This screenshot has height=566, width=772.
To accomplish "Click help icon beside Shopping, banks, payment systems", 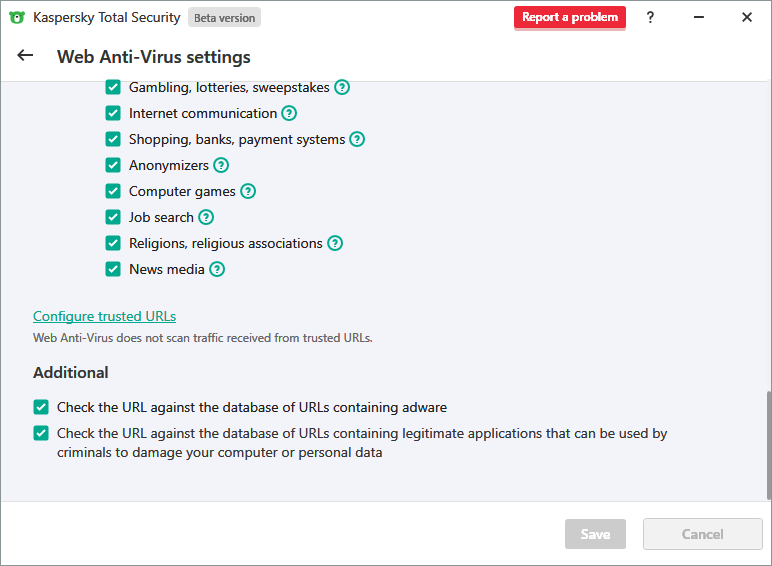I will 357,139.
